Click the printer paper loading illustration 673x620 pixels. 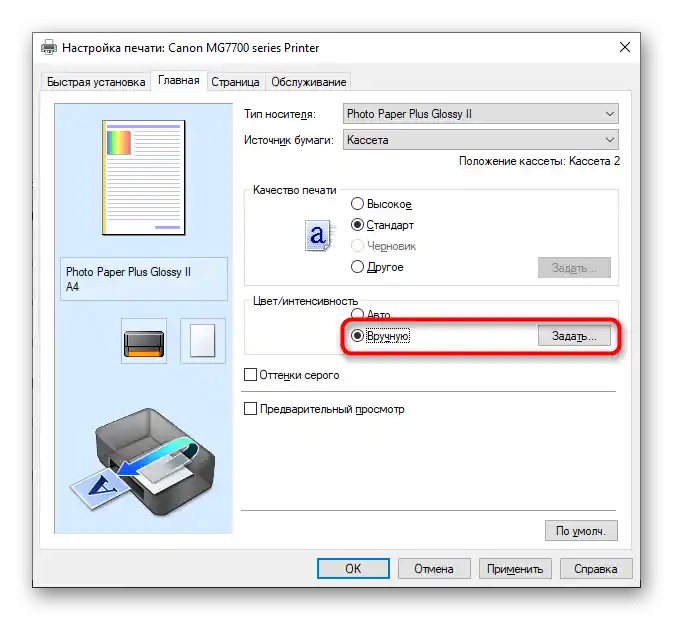coord(142,462)
